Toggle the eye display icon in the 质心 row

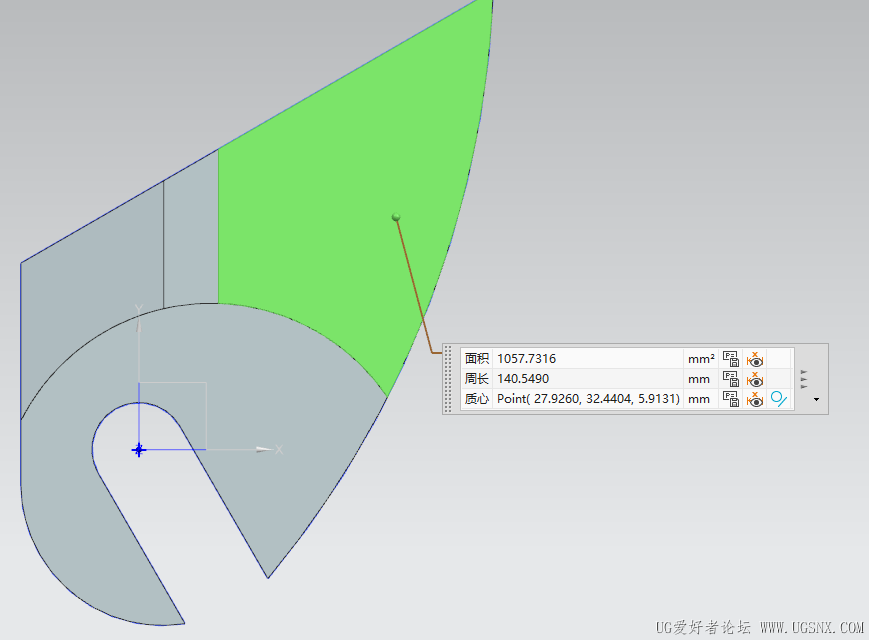(x=755, y=399)
